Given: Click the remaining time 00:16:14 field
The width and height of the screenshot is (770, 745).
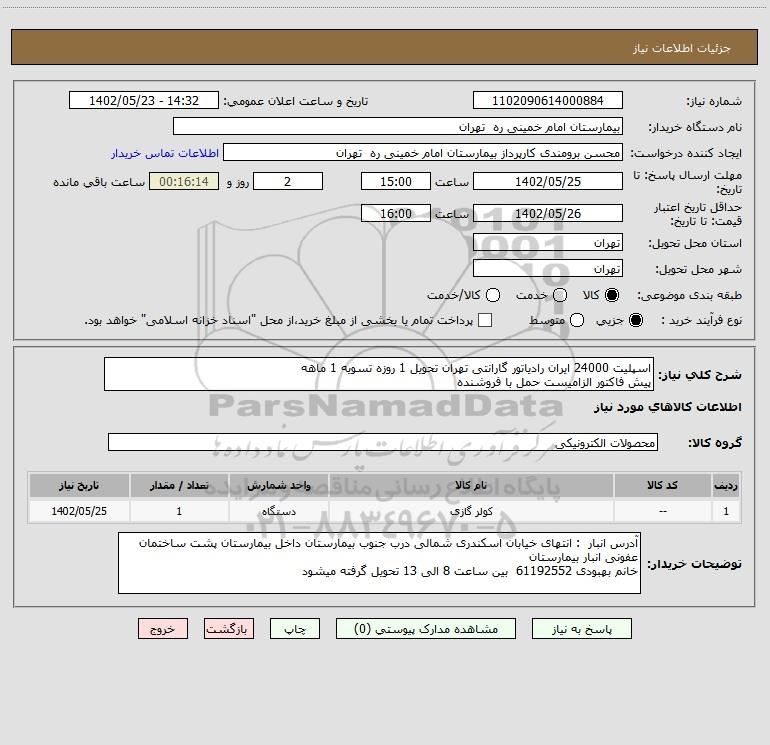Looking at the screenshot, I should (184, 181).
